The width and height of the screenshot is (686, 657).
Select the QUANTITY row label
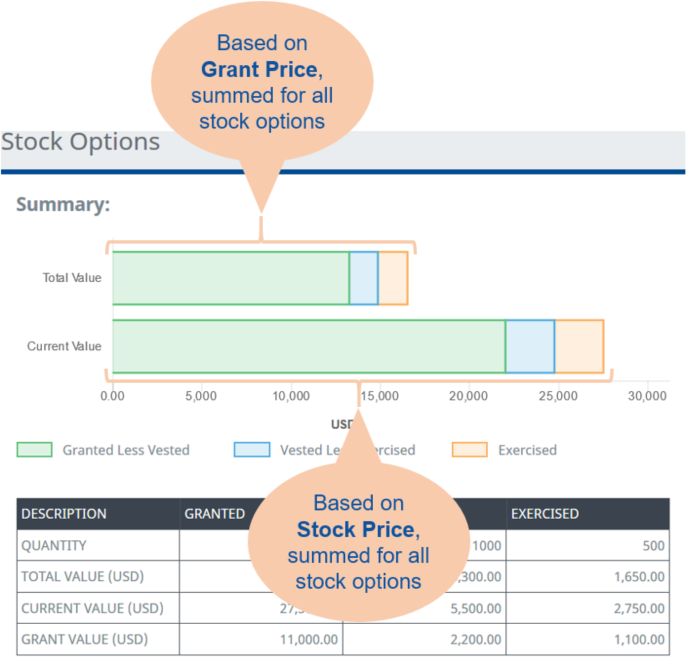coord(54,546)
